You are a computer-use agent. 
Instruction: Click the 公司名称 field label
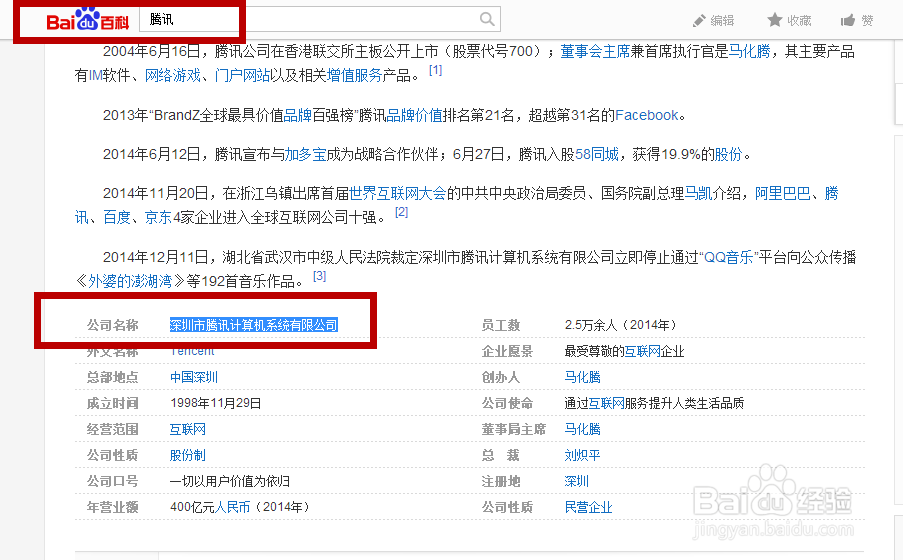tap(113, 325)
